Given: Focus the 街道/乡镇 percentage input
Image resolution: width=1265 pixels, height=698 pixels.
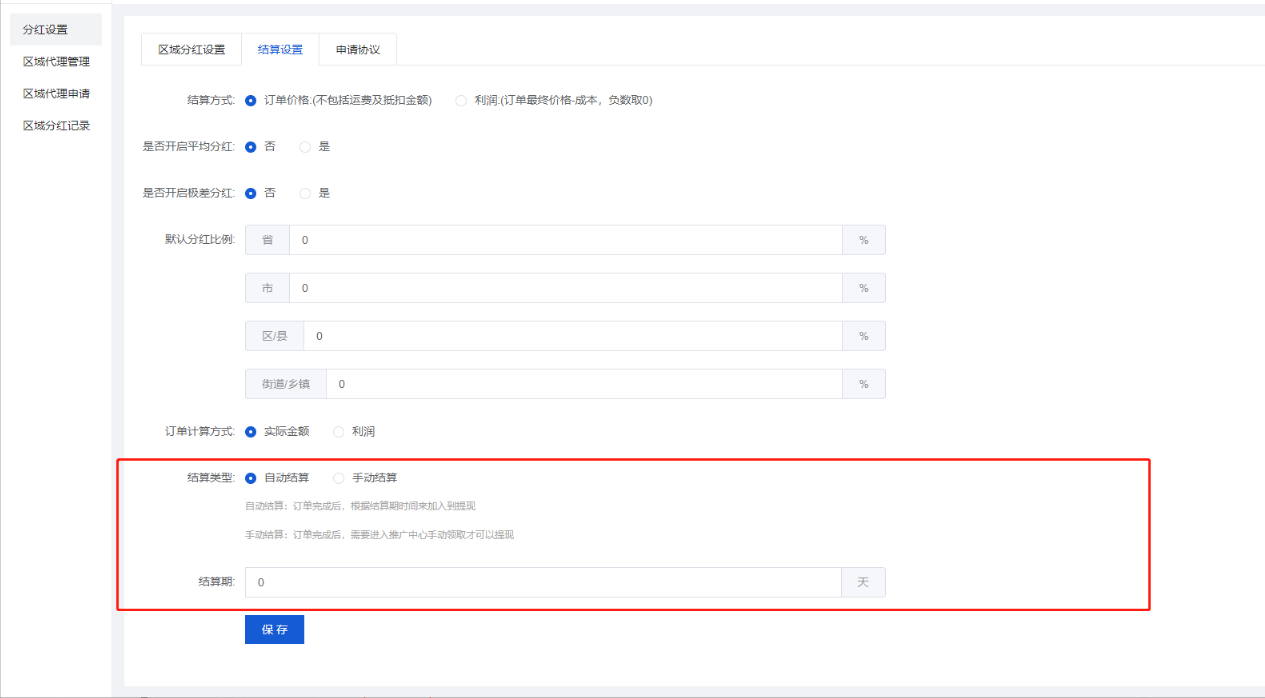Looking at the screenshot, I should point(584,384).
